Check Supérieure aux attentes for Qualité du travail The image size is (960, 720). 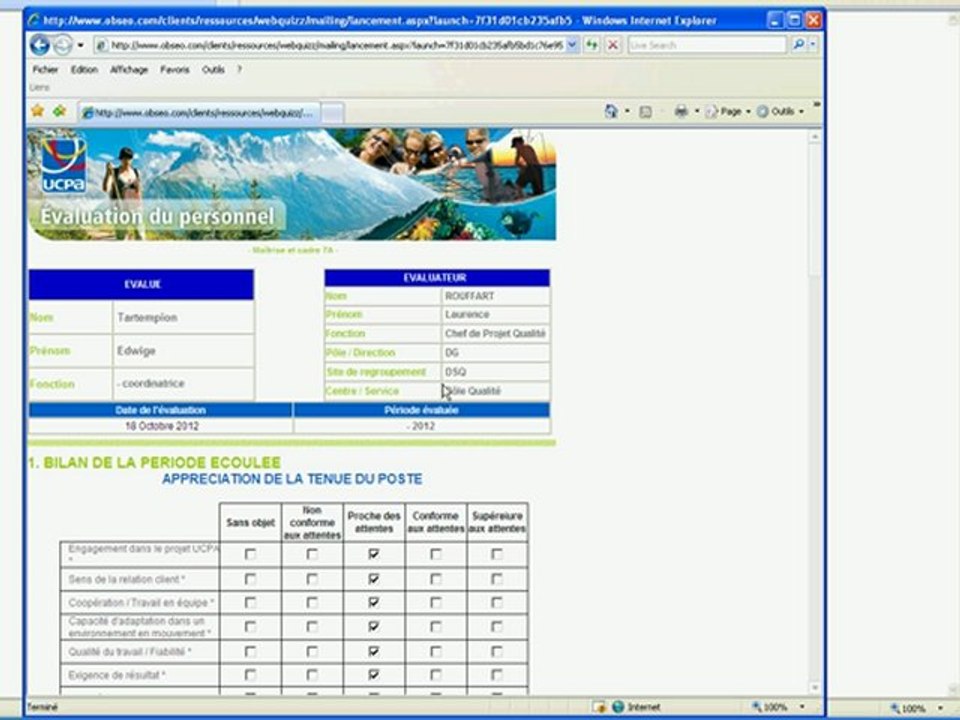(497, 651)
